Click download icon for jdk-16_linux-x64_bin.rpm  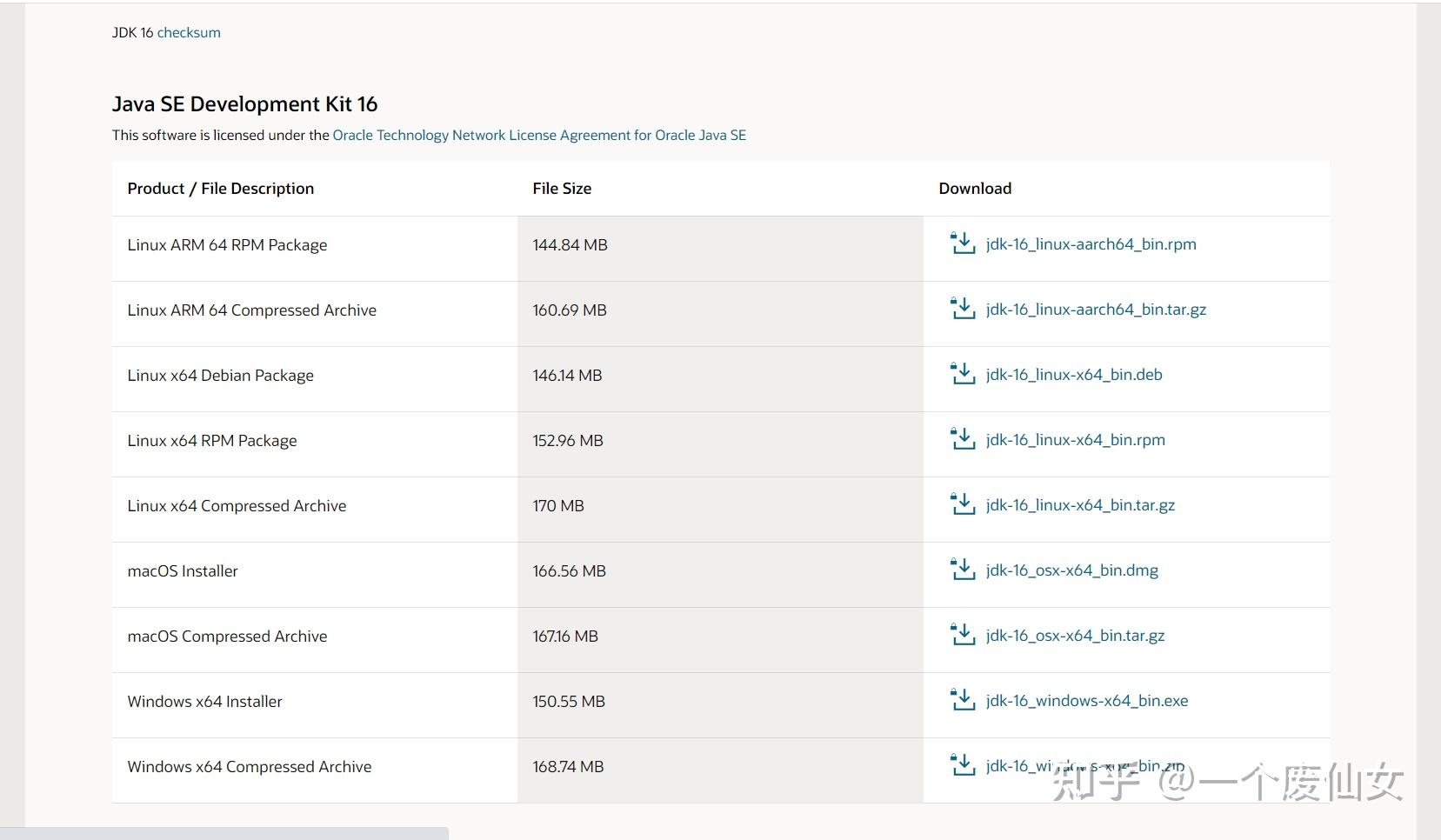pos(963,439)
